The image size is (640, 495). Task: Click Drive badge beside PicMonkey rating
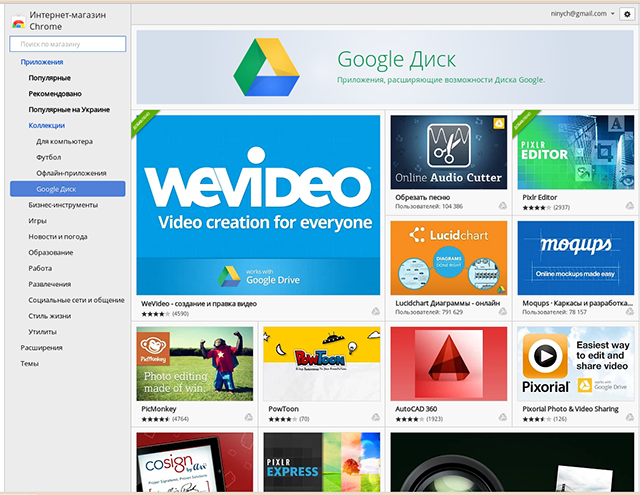(x=249, y=417)
